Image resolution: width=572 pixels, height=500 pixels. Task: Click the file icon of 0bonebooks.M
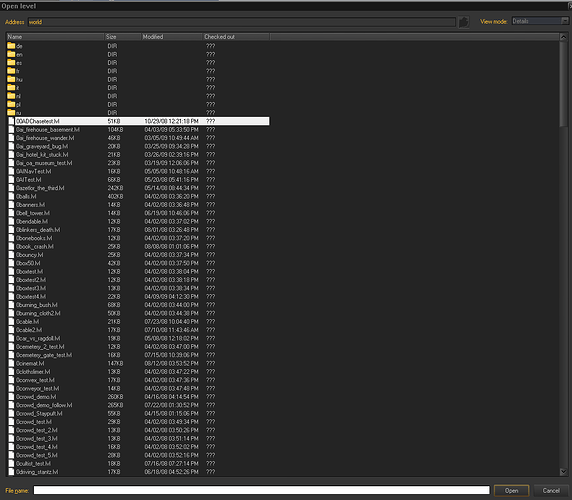[x=11, y=238]
